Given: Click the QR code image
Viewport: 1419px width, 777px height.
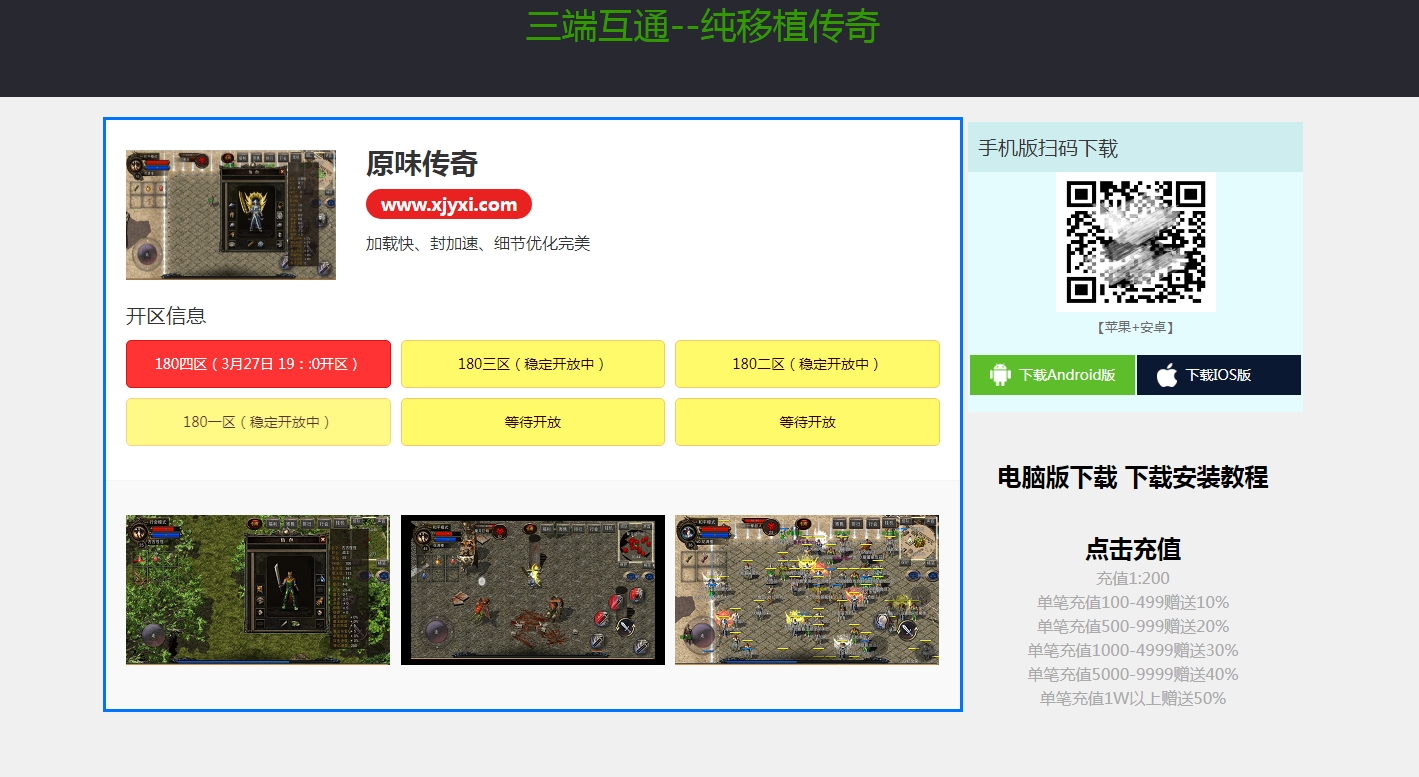Looking at the screenshot, I should tap(1135, 242).
